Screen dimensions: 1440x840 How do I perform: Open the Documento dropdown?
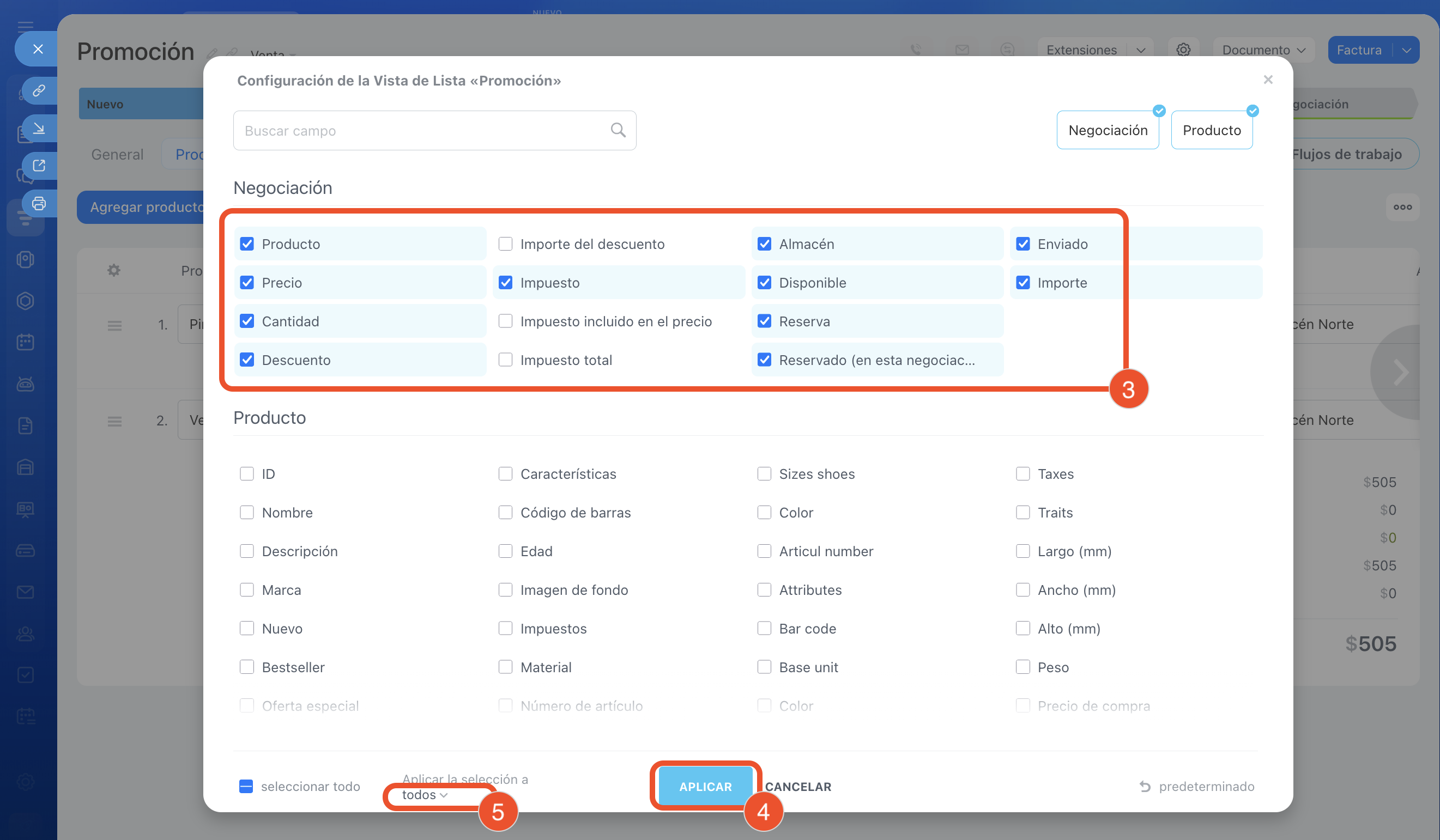point(1263,50)
